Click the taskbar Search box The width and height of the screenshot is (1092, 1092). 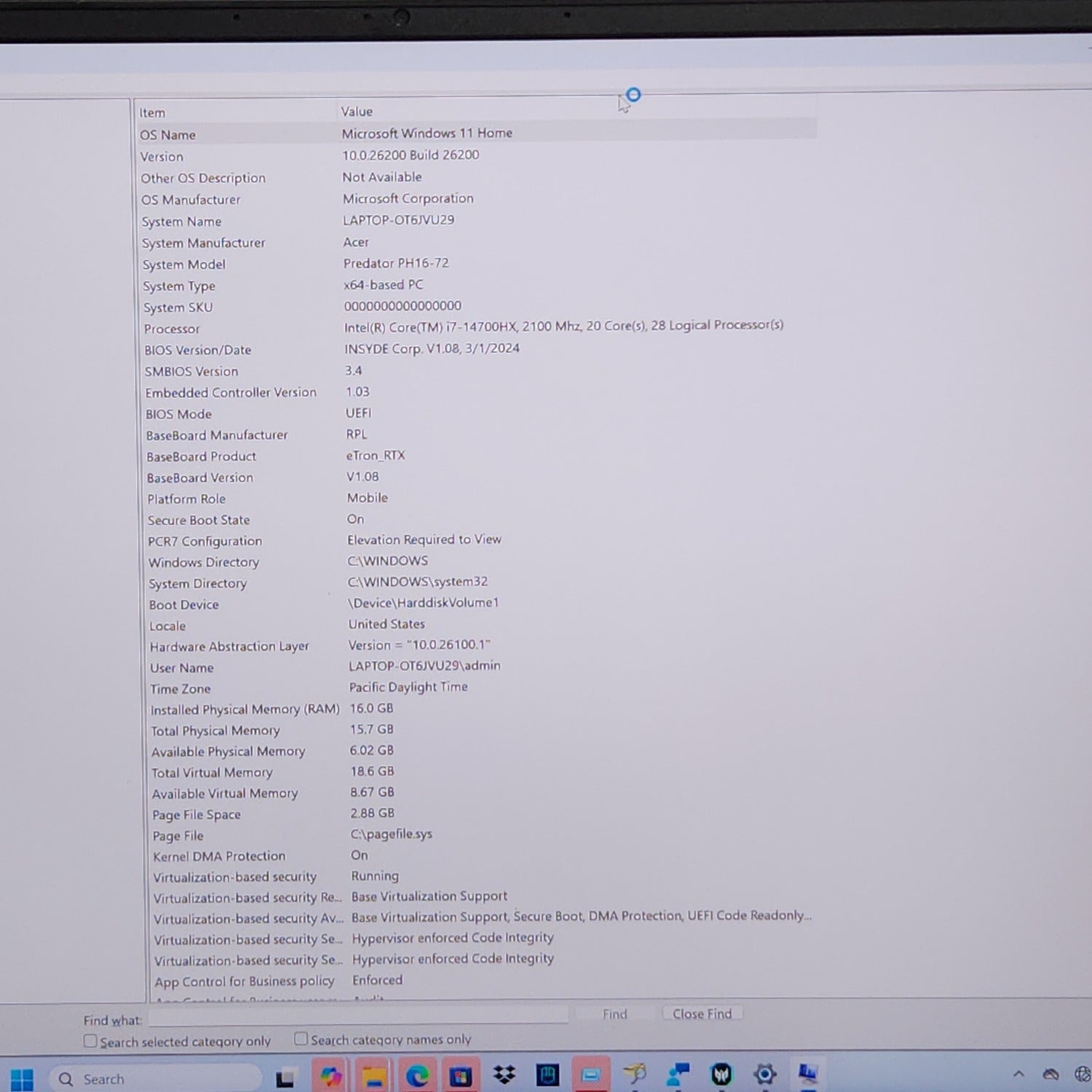[153, 1078]
